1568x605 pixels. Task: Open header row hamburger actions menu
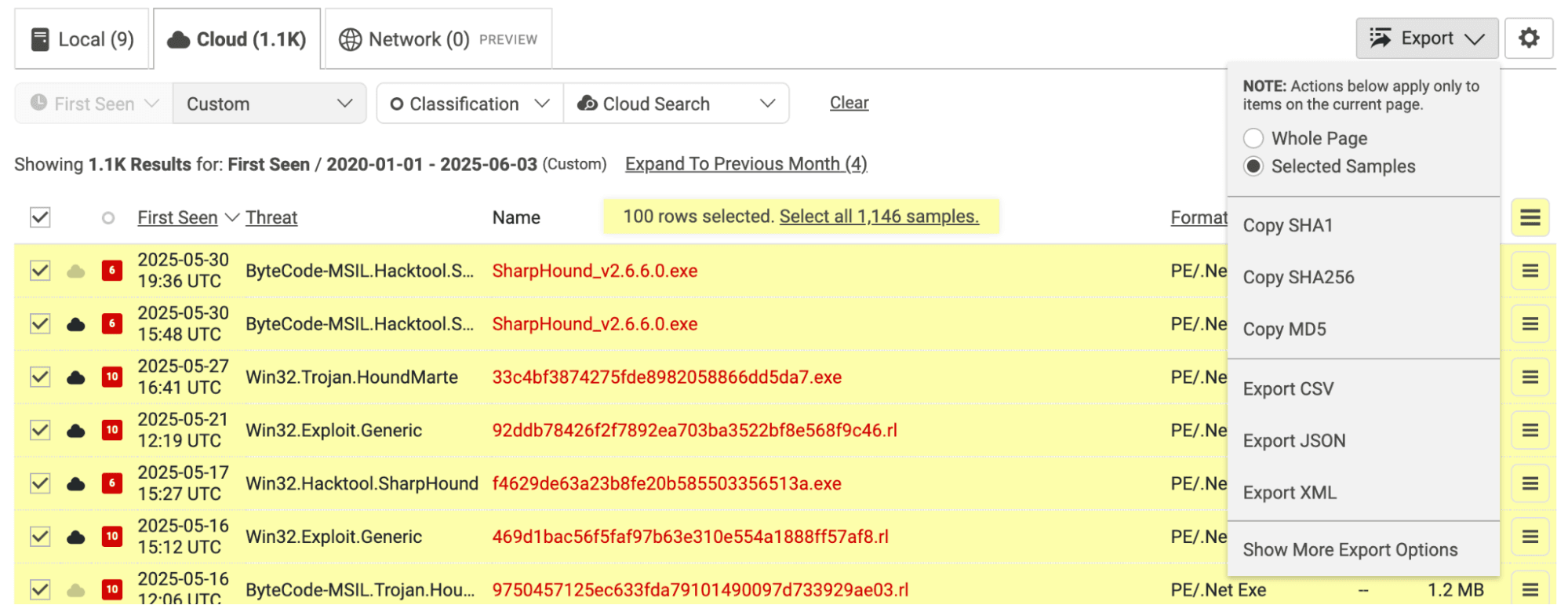point(1530,217)
